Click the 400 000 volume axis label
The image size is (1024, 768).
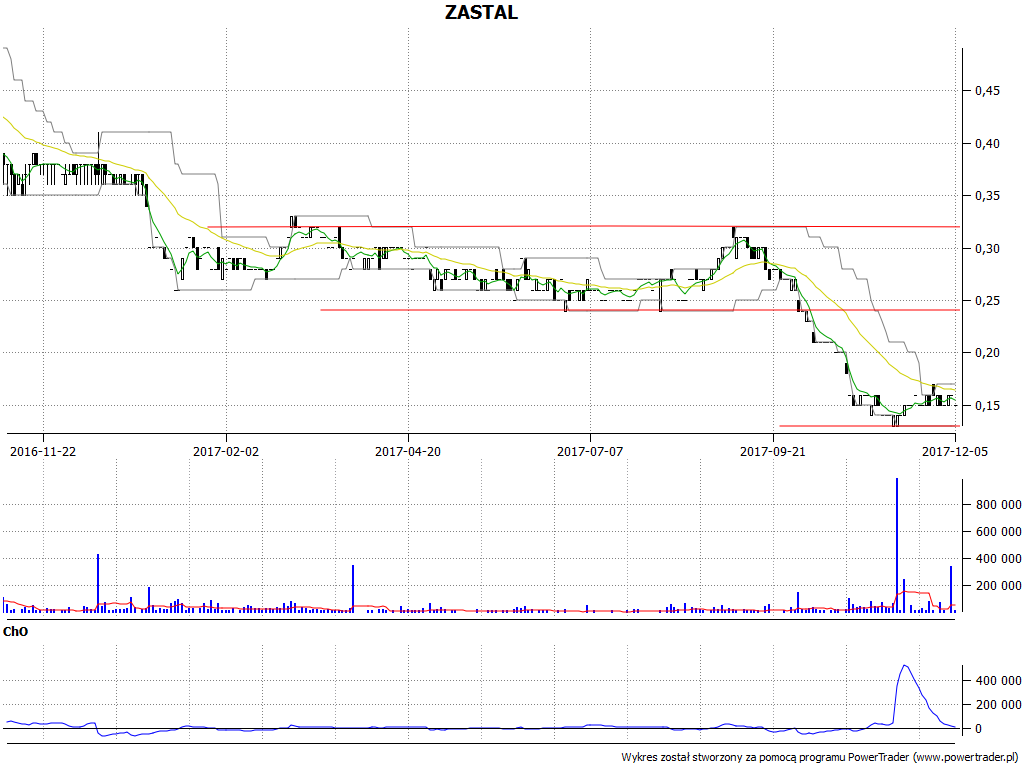999,558
